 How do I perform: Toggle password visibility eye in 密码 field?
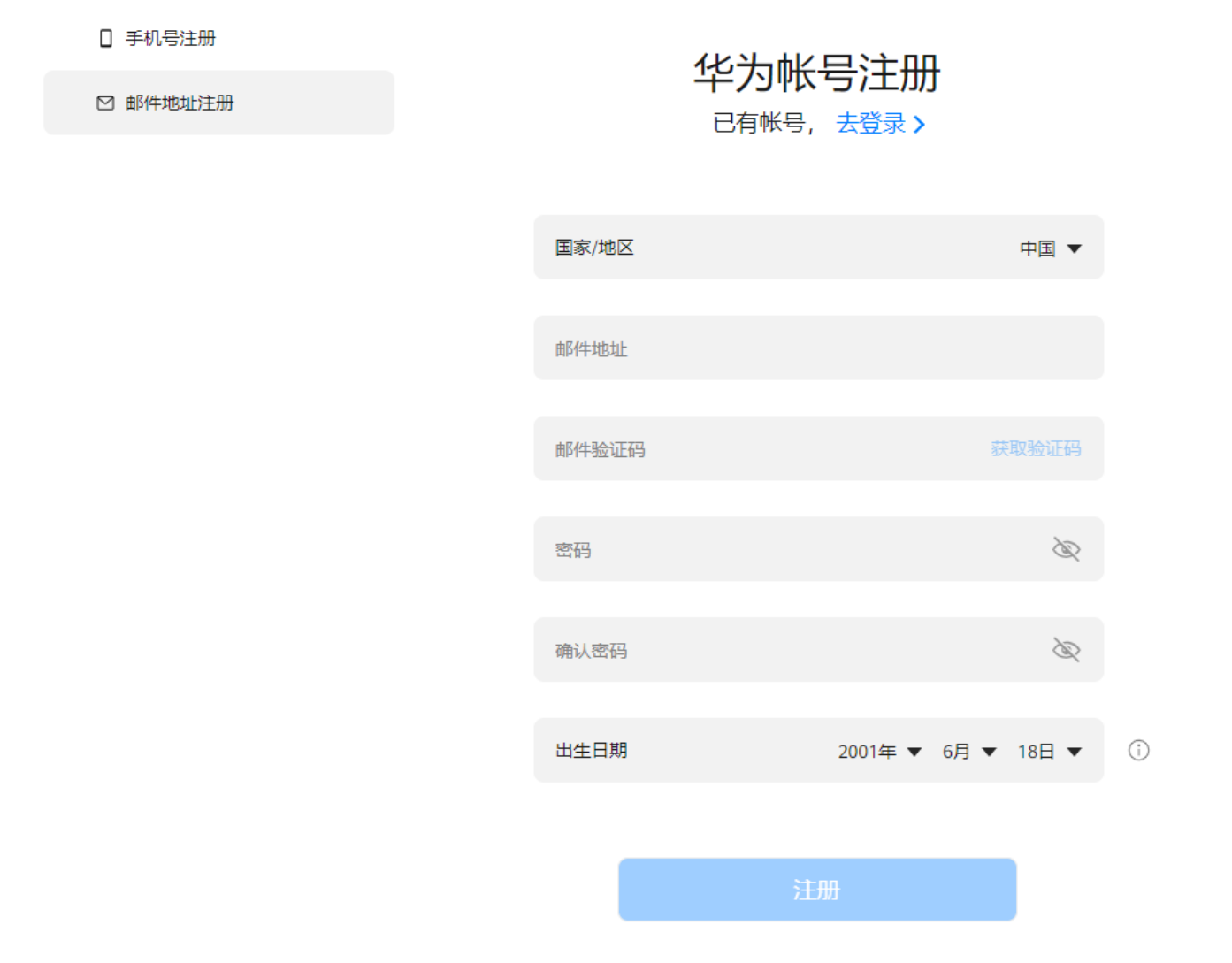pyautogui.click(x=1066, y=549)
